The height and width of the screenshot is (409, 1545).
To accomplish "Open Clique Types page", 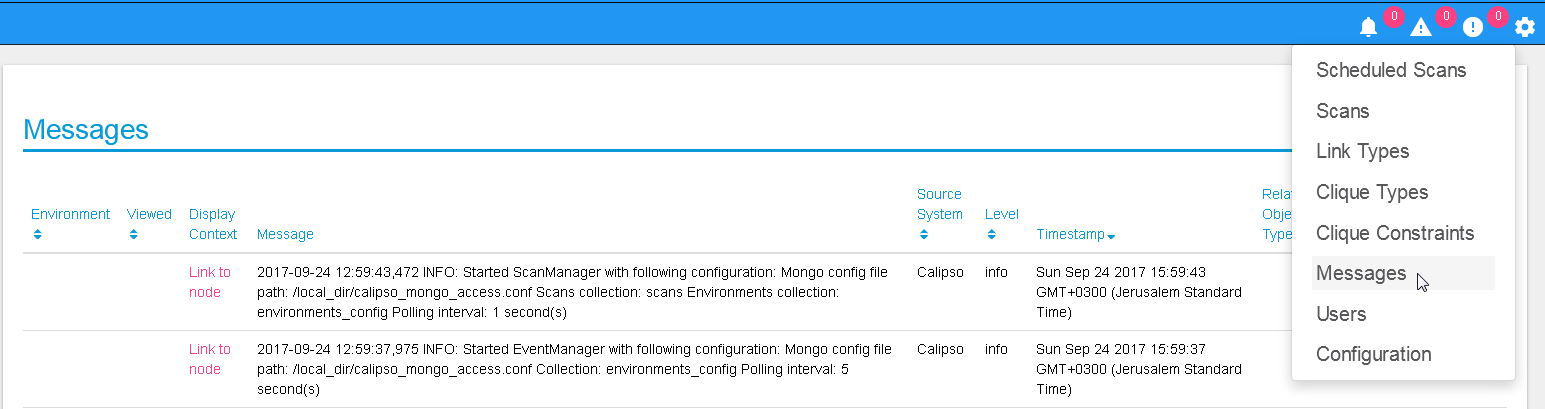I will pyautogui.click(x=1372, y=192).
